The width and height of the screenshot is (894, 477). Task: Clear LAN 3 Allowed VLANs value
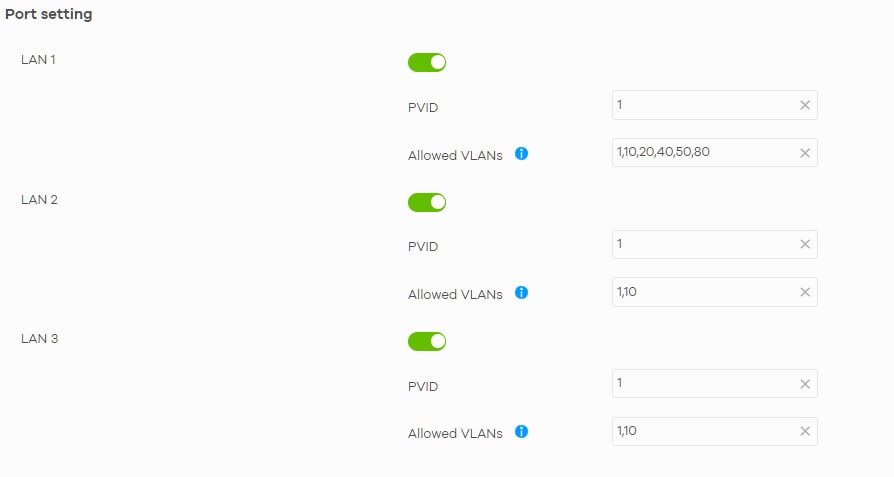(x=805, y=431)
